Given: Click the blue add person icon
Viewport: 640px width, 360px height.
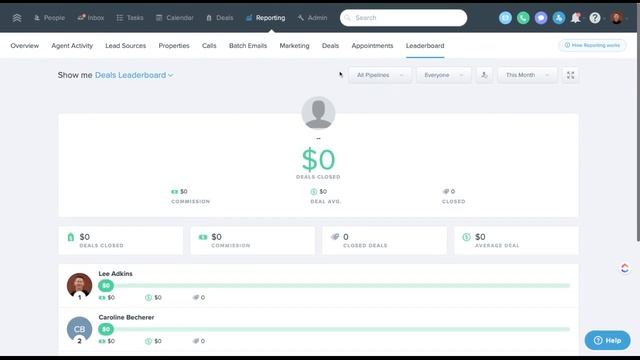Looking at the screenshot, I should pos(559,18).
